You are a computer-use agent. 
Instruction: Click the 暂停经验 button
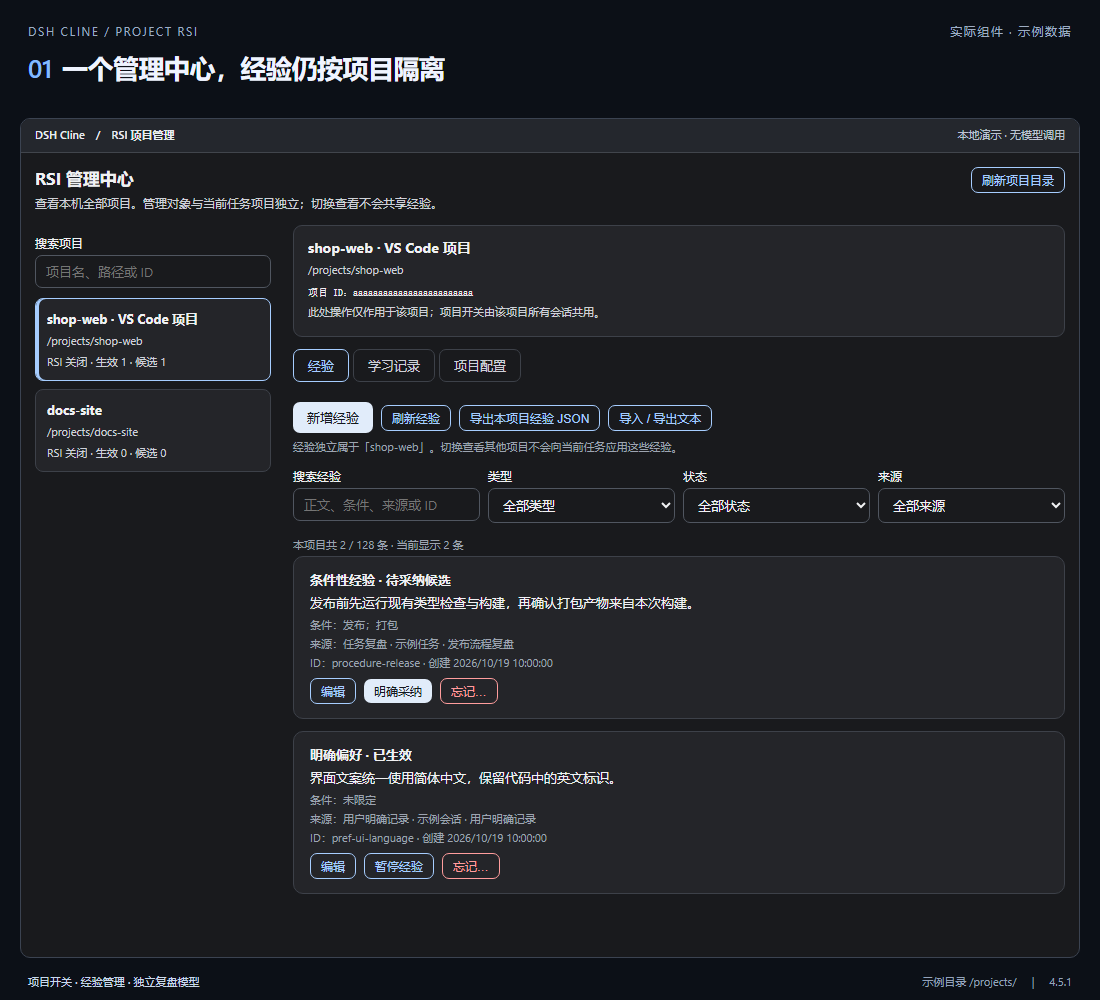tap(398, 866)
